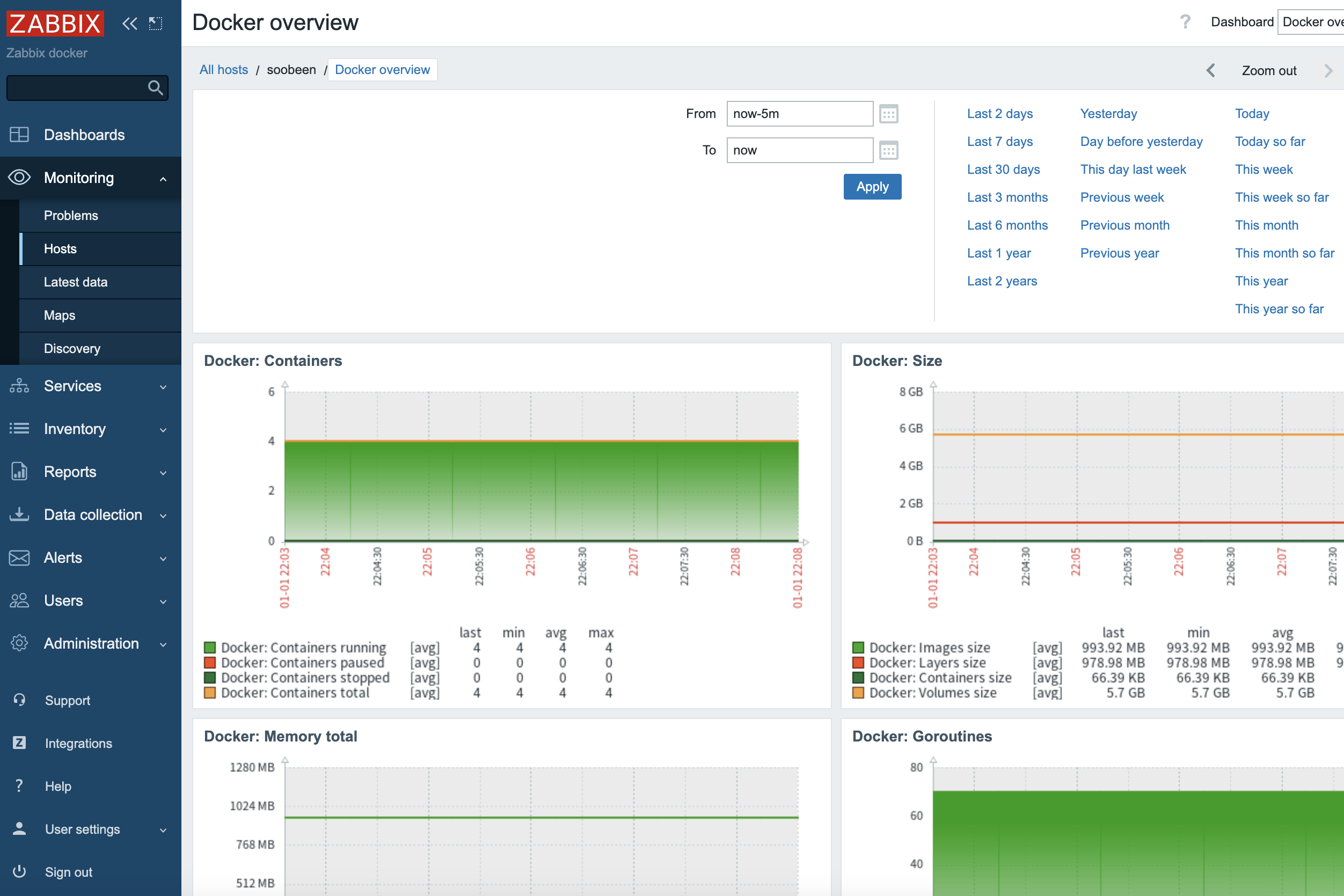Expand the Services menu
This screenshot has width=1344, height=896.
(x=163, y=386)
